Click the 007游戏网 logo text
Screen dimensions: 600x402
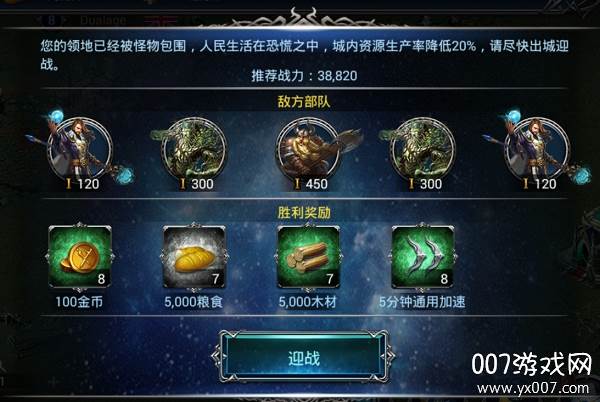point(531,364)
